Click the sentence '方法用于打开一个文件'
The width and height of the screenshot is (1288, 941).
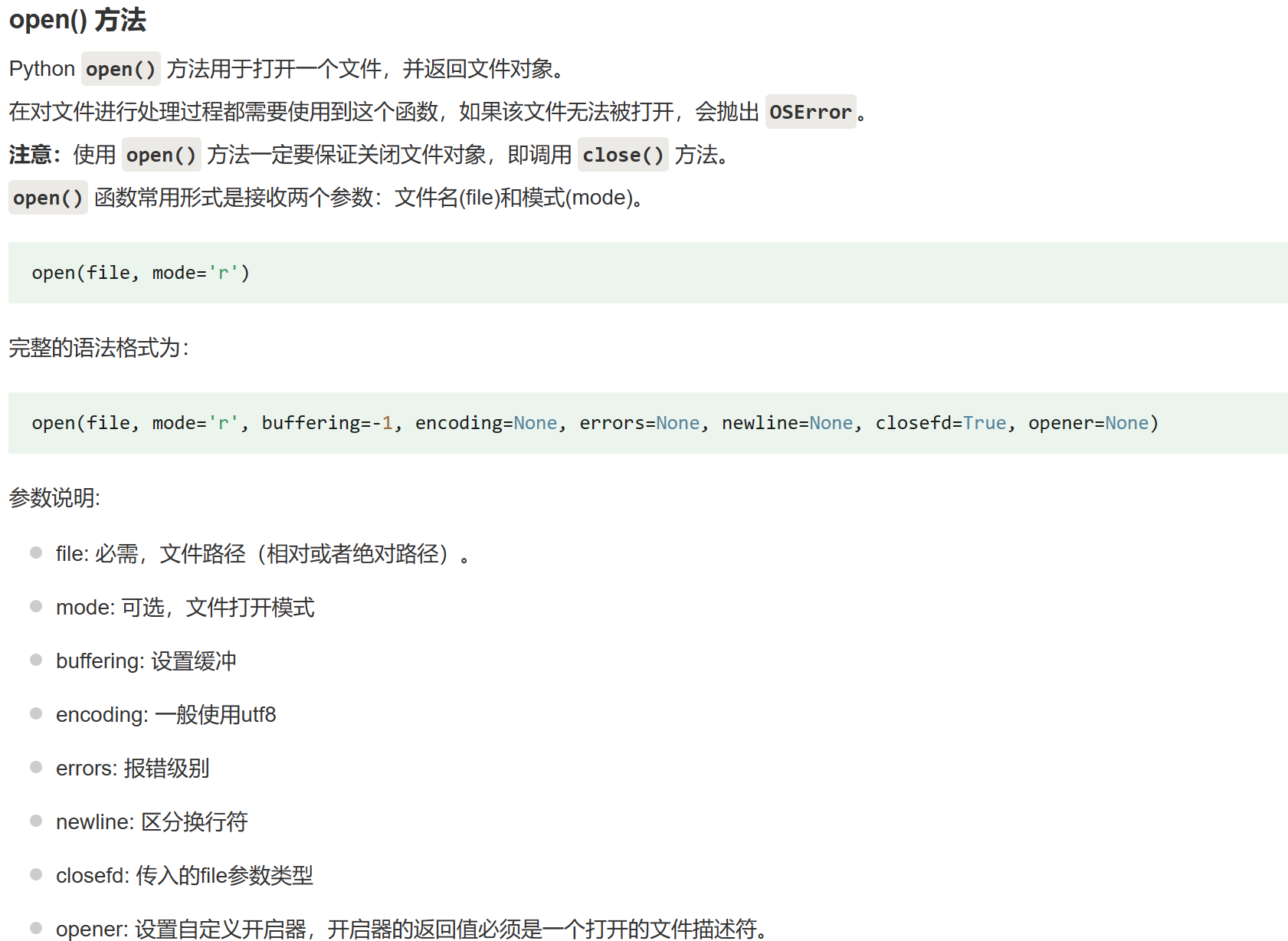point(274,69)
